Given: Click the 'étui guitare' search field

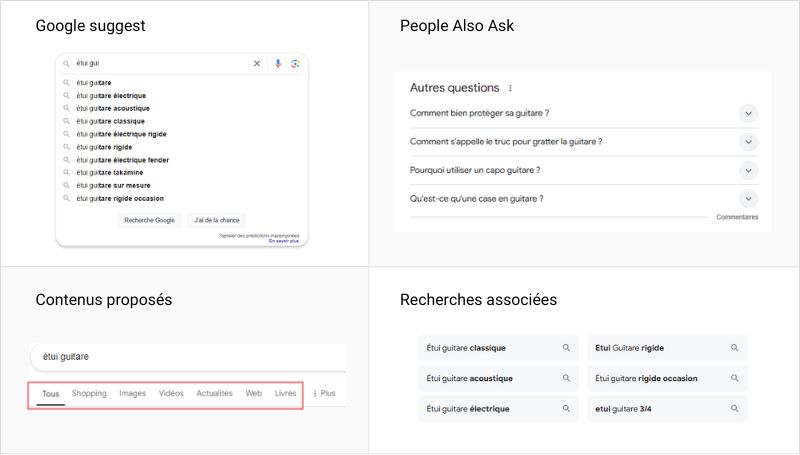Looking at the screenshot, I should click(x=189, y=357).
